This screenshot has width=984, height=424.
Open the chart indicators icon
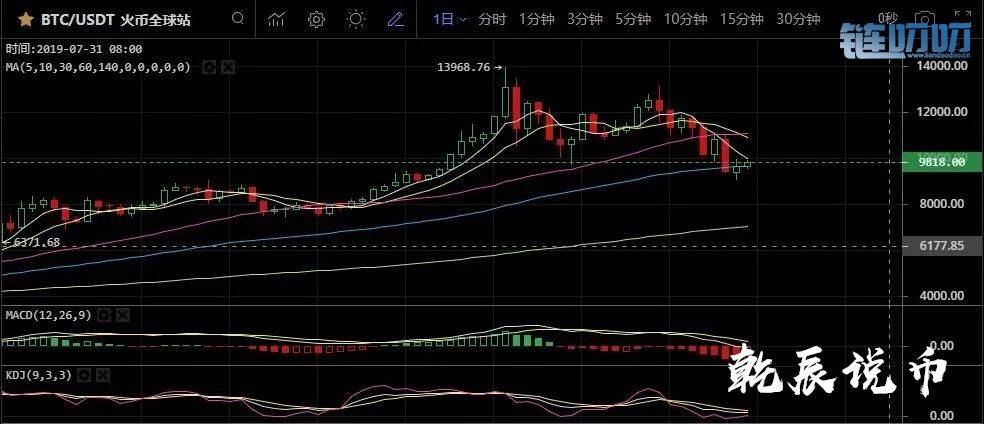pyautogui.click(x=278, y=19)
